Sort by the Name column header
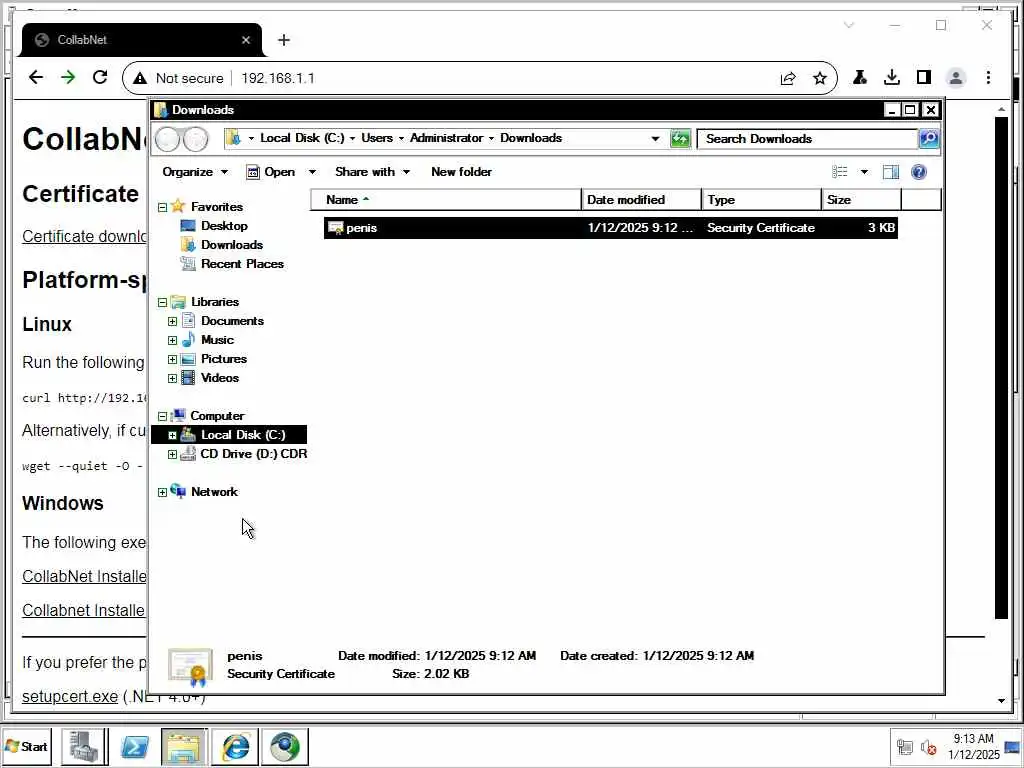Image resolution: width=1024 pixels, height=768 pixels. pos(445,200)
